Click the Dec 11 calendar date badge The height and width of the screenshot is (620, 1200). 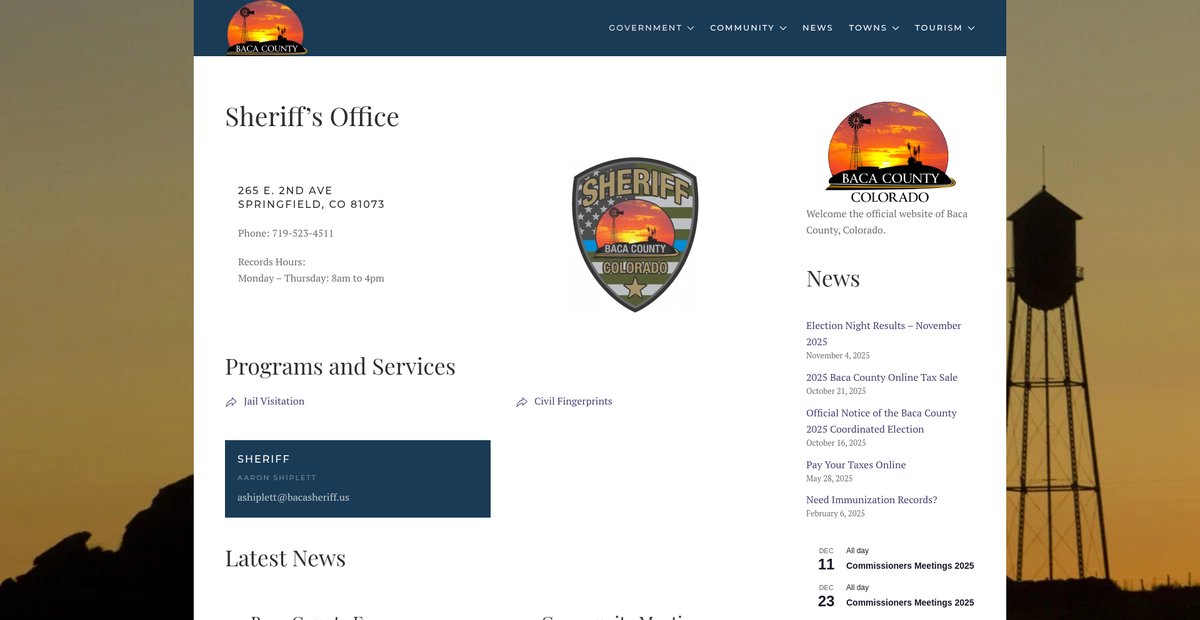826,560
